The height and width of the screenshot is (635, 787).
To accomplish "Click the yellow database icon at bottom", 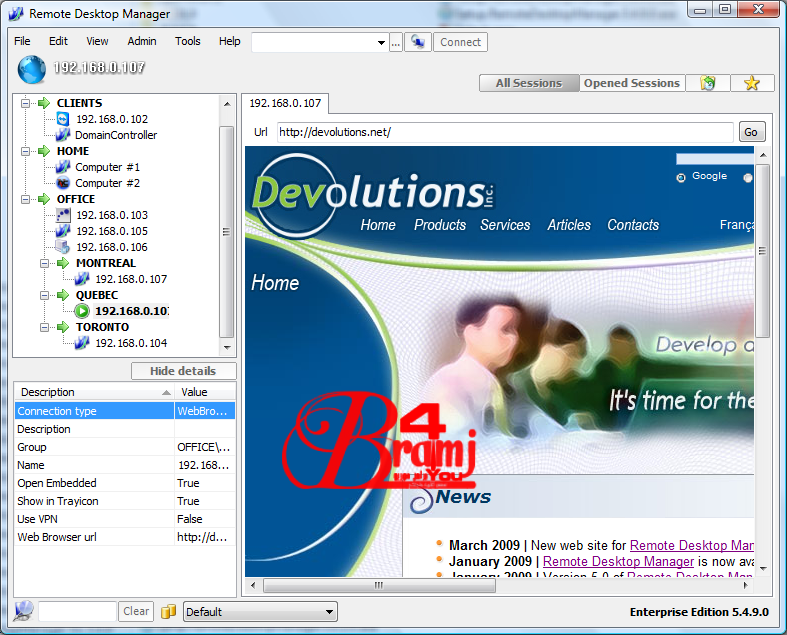I will (x=169, y=611).
